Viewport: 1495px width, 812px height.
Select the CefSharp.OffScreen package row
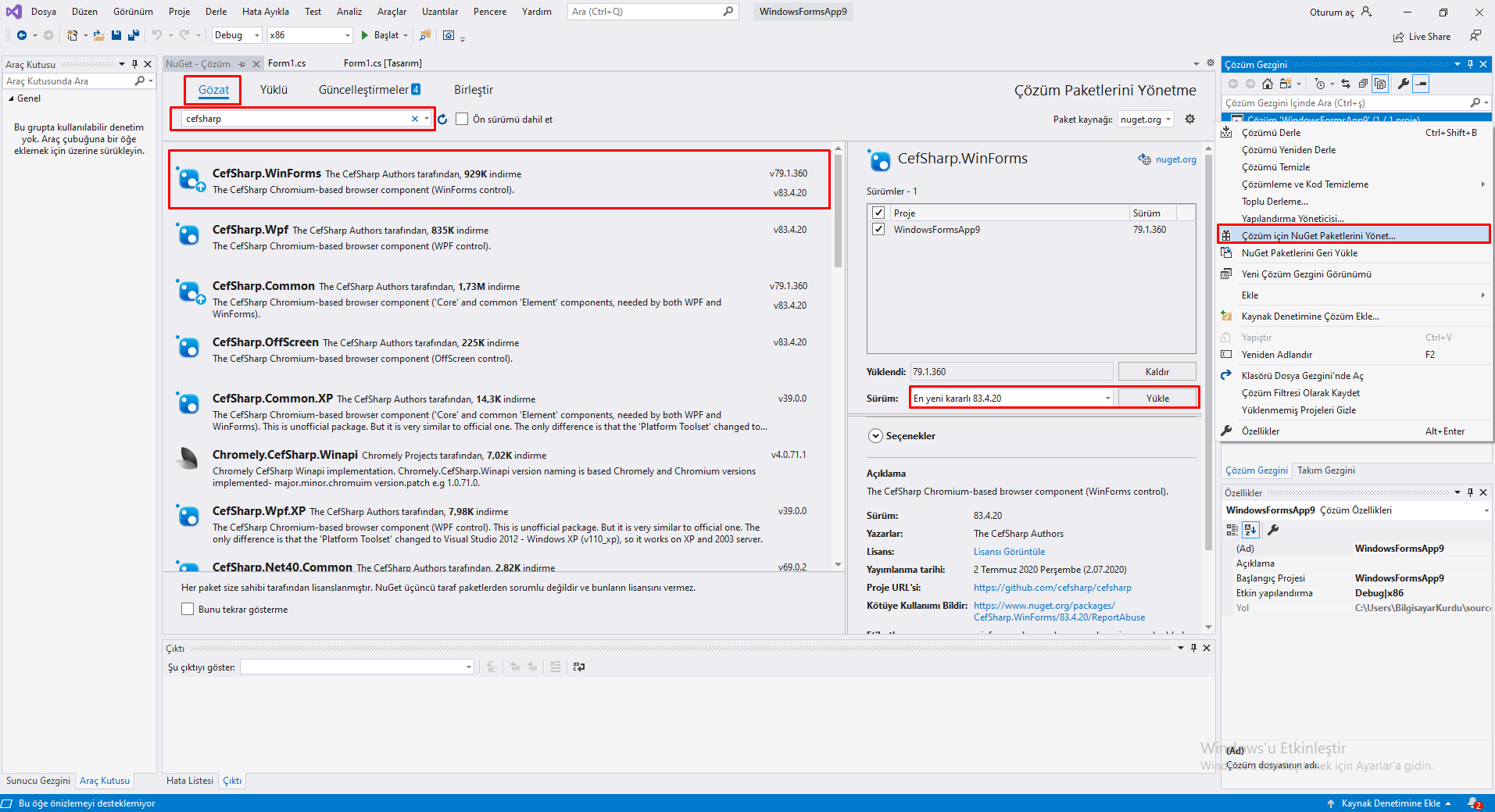point(499,350)
